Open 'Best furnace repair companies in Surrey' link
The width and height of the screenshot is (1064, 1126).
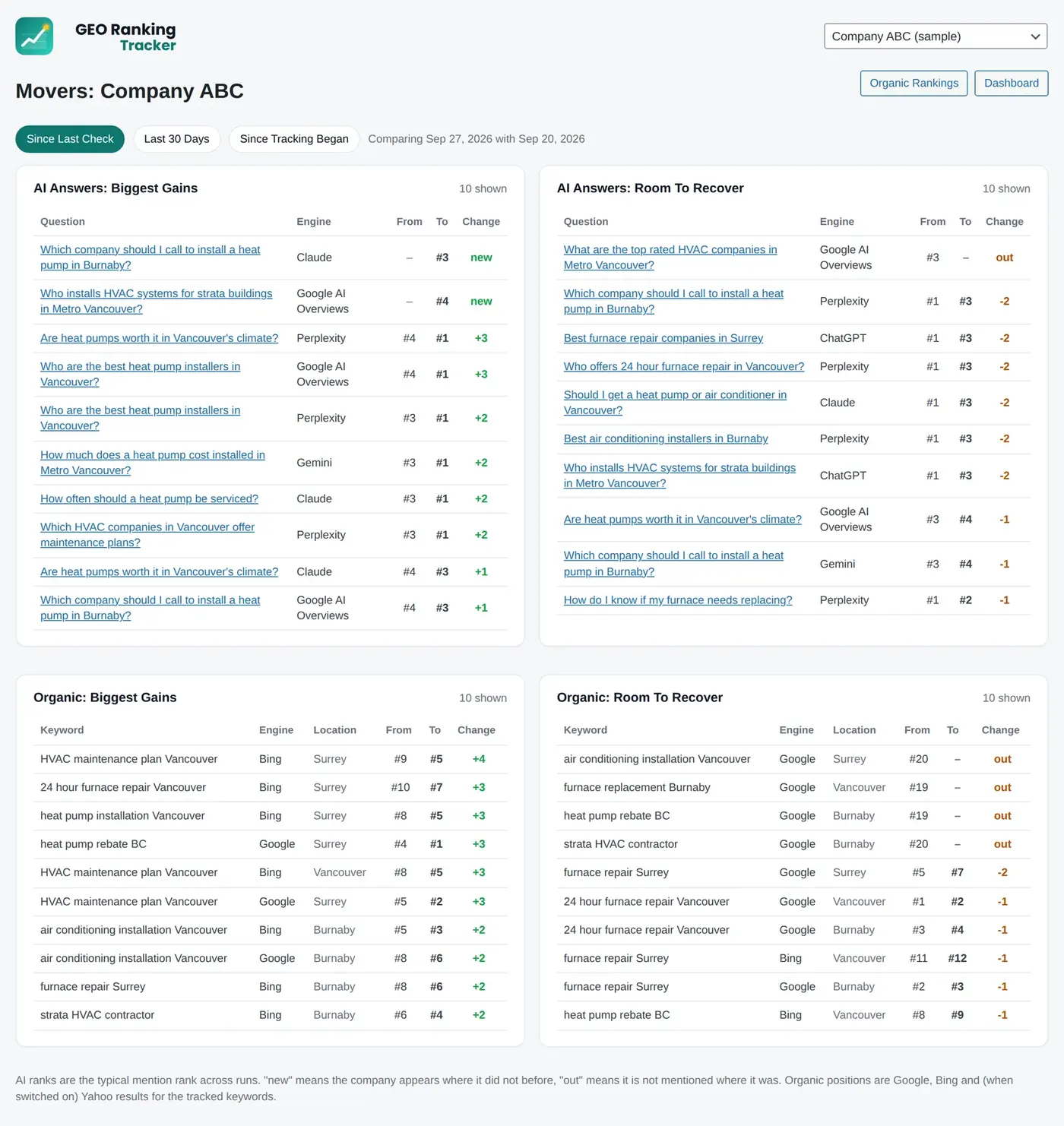[663, 338]
